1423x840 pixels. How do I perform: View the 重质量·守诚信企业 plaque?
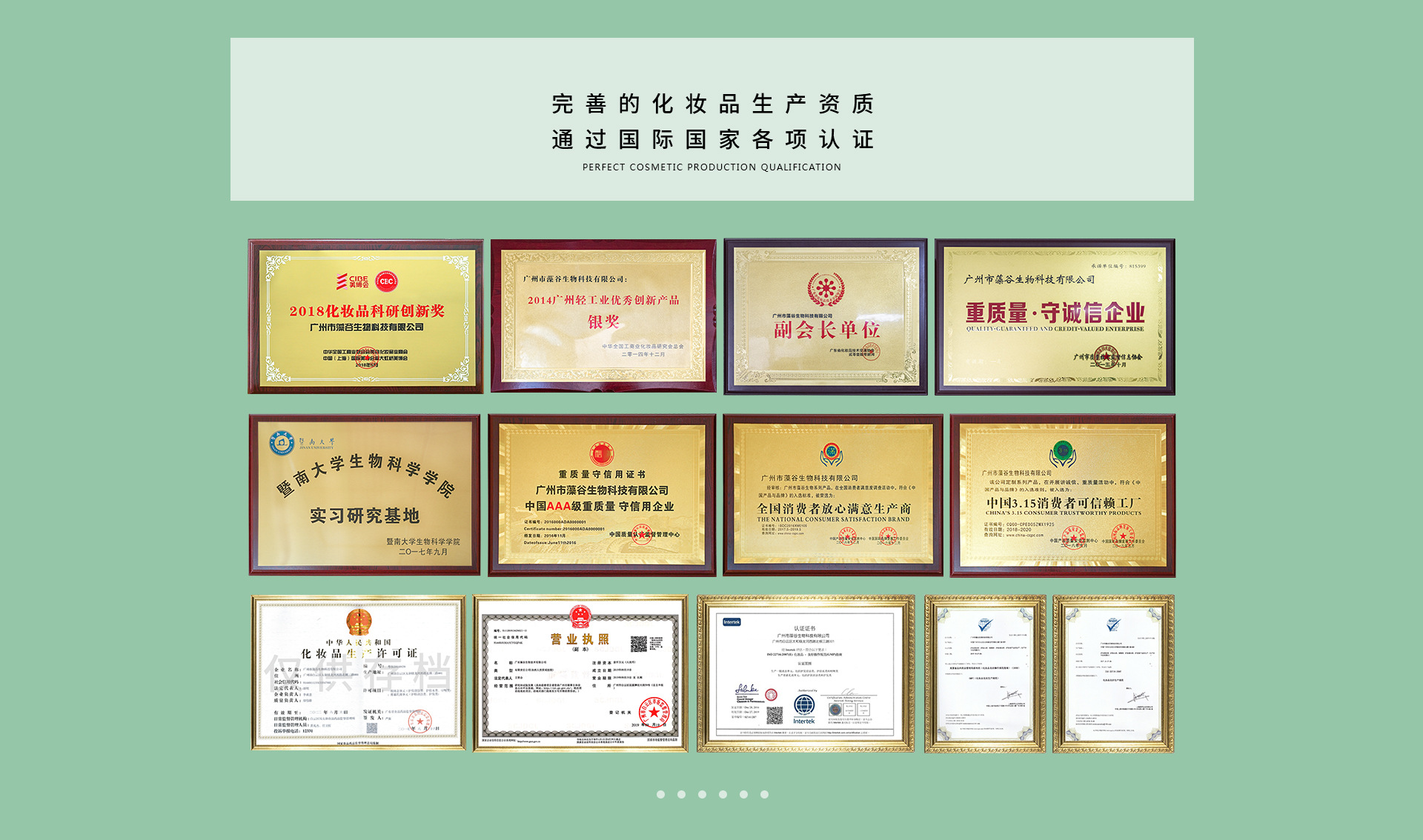point(1054,317)
